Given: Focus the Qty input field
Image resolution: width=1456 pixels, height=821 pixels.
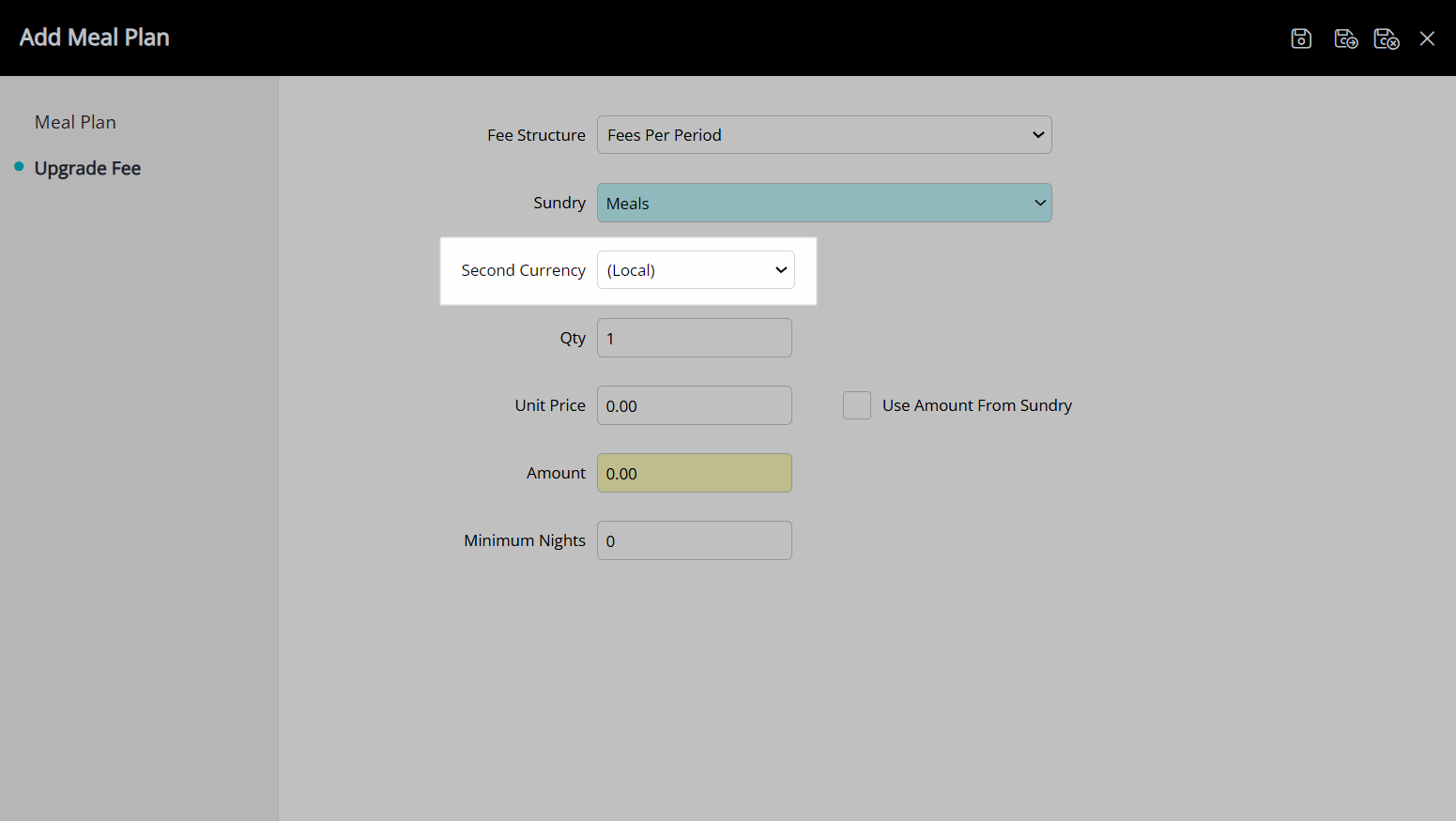Looking at the screenshot, I should [x=695, y=338].
